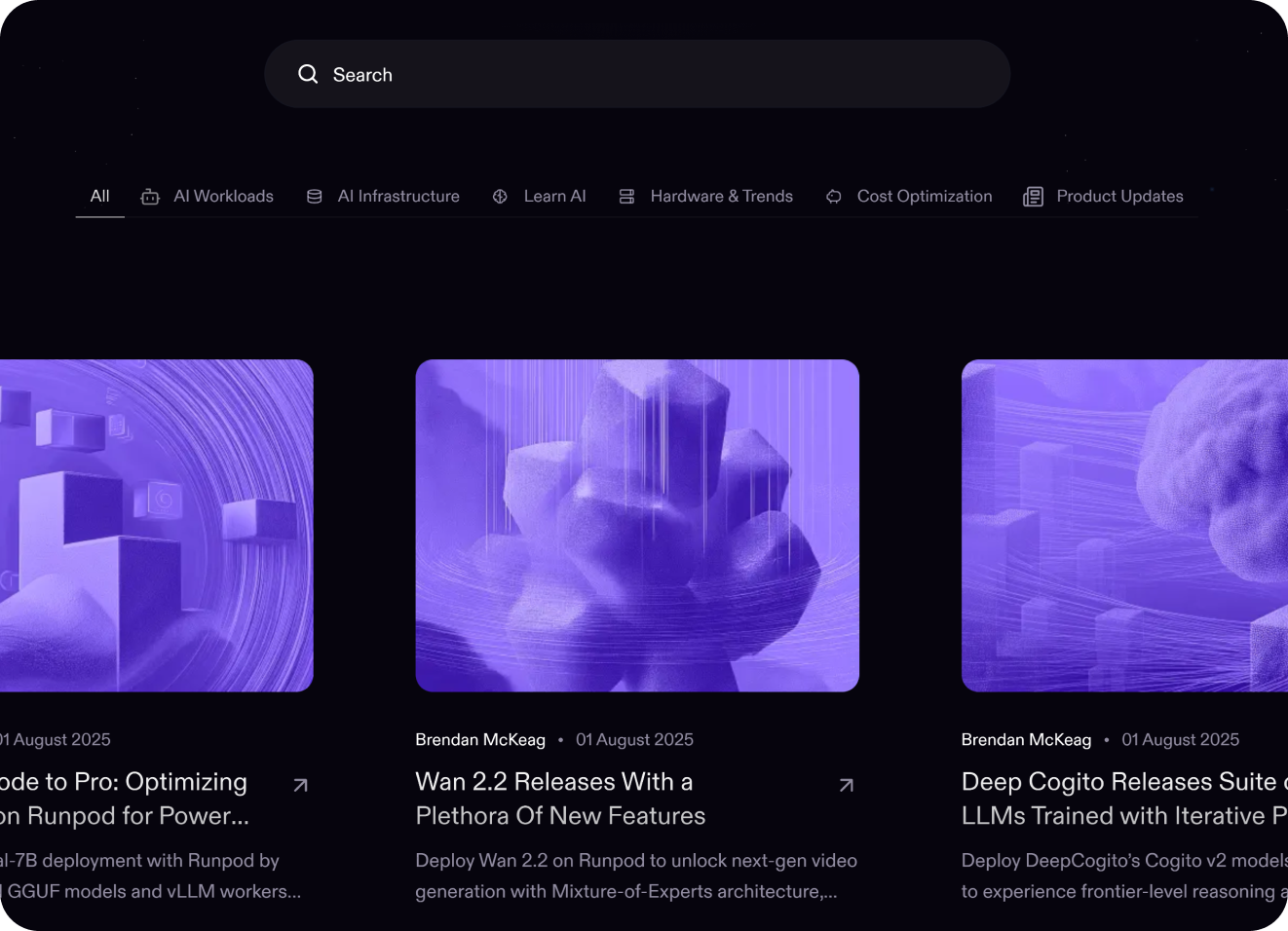Switch to the Product Updates tab
This screenshot has width=1288, height=931.
pyautogui.click(x=1119, y=196)
